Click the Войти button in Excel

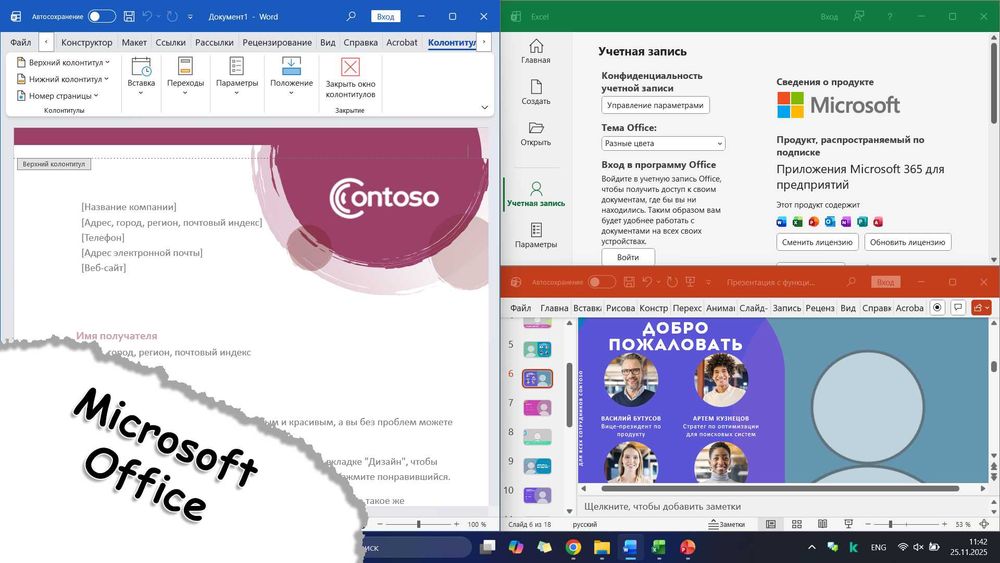tap(628, 257)
